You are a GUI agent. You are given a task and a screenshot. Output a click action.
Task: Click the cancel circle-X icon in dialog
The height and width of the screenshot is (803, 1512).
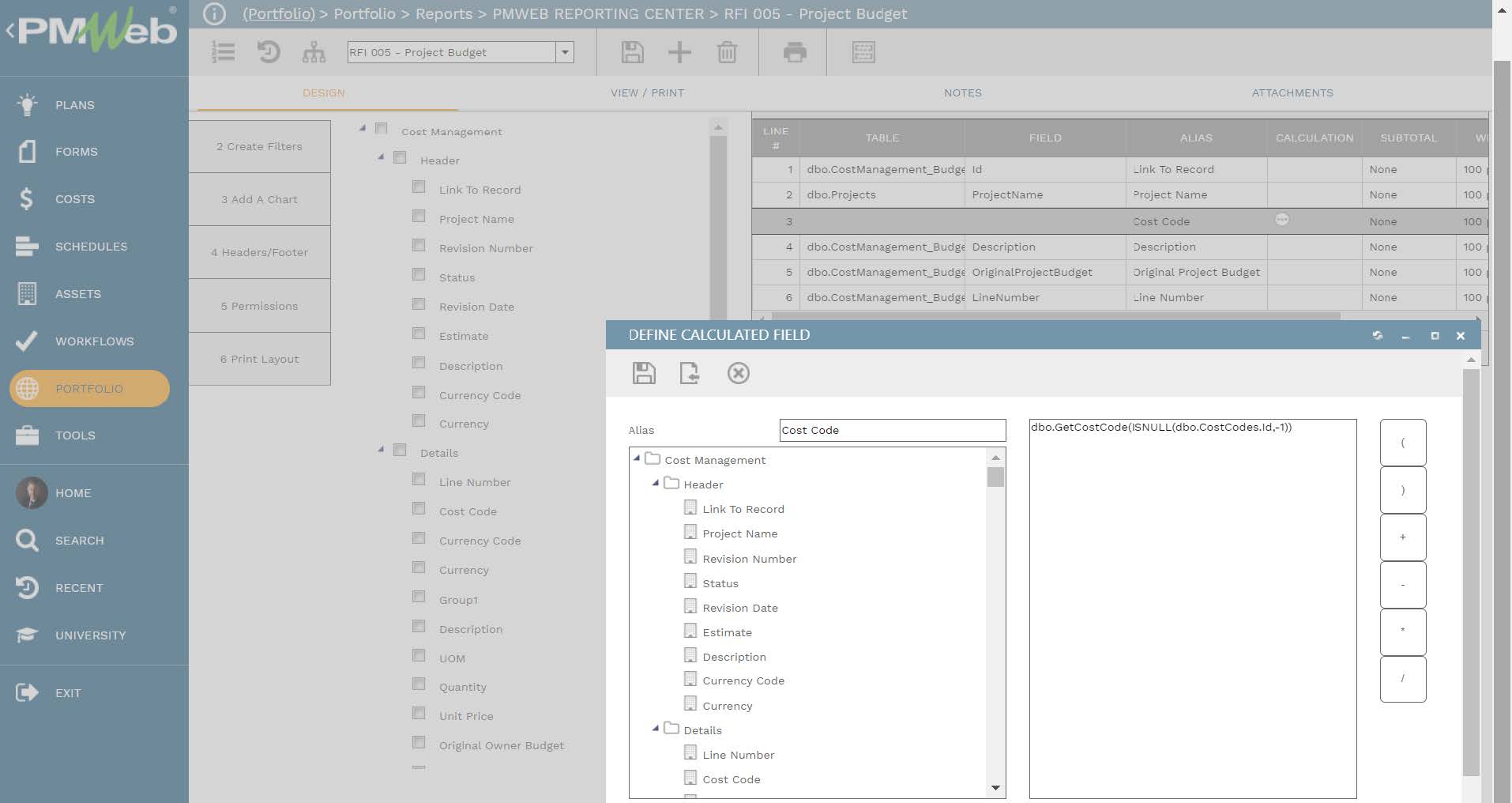[x=738, y=373]
